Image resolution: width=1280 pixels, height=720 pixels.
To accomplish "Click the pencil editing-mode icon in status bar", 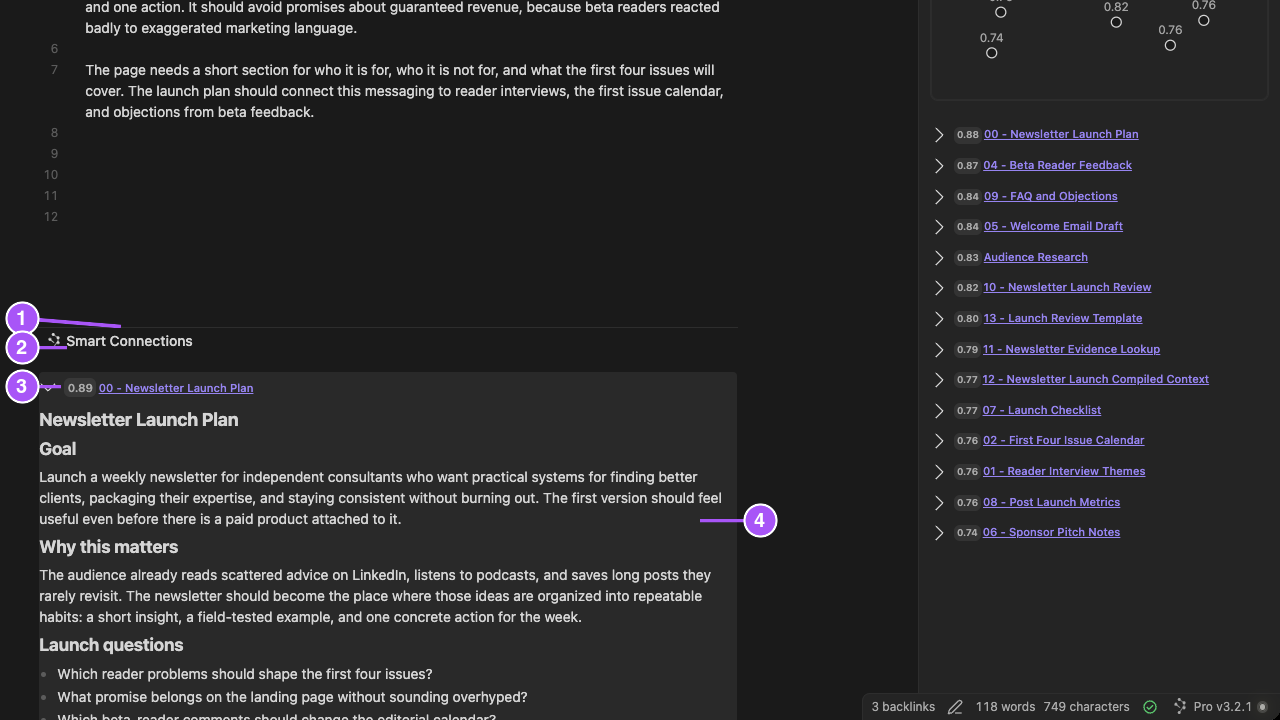I will point(955,707).
